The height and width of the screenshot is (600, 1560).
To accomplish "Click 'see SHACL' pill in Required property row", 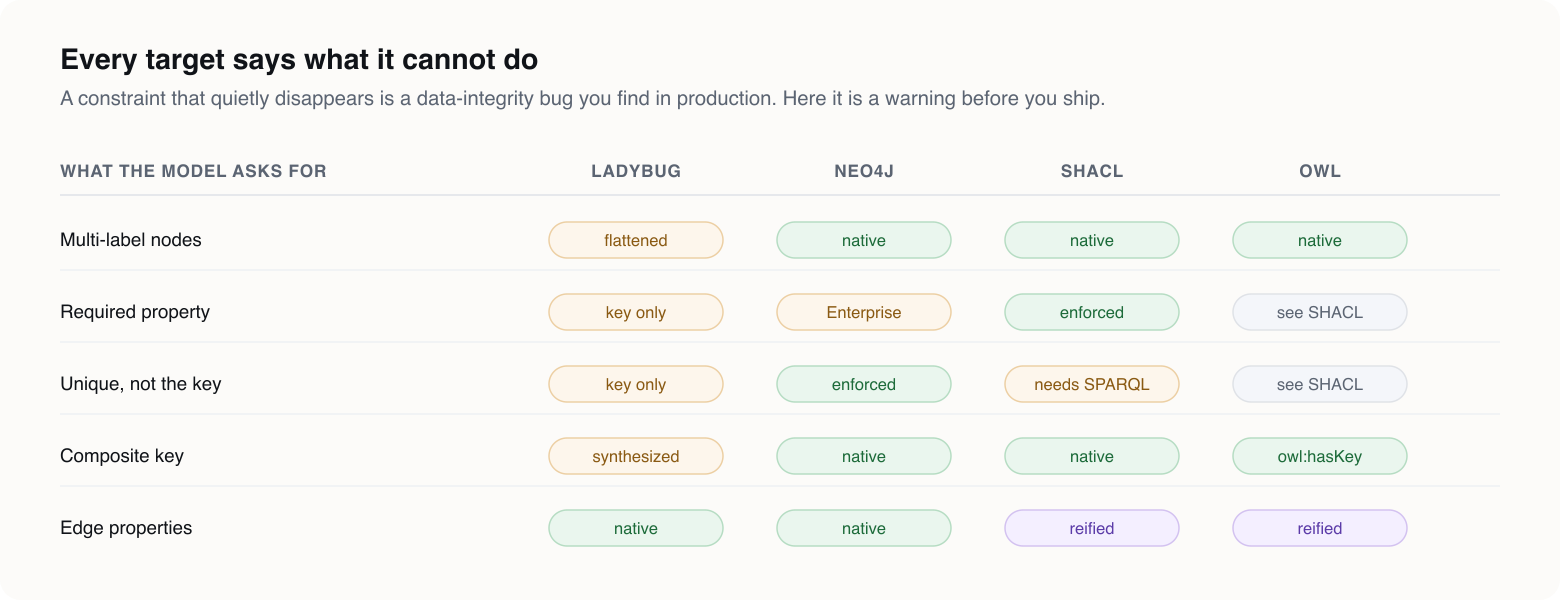I will [x=1320, y=312].
